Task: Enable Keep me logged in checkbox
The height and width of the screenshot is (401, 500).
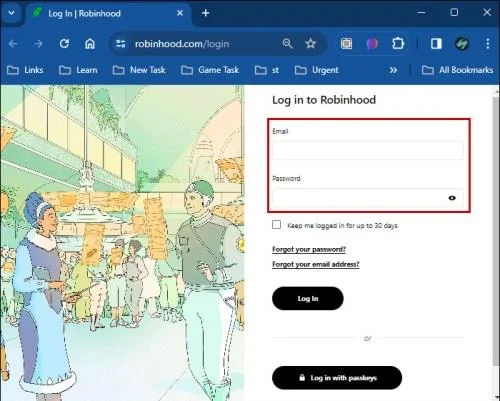Action: (x=276, y=225)
